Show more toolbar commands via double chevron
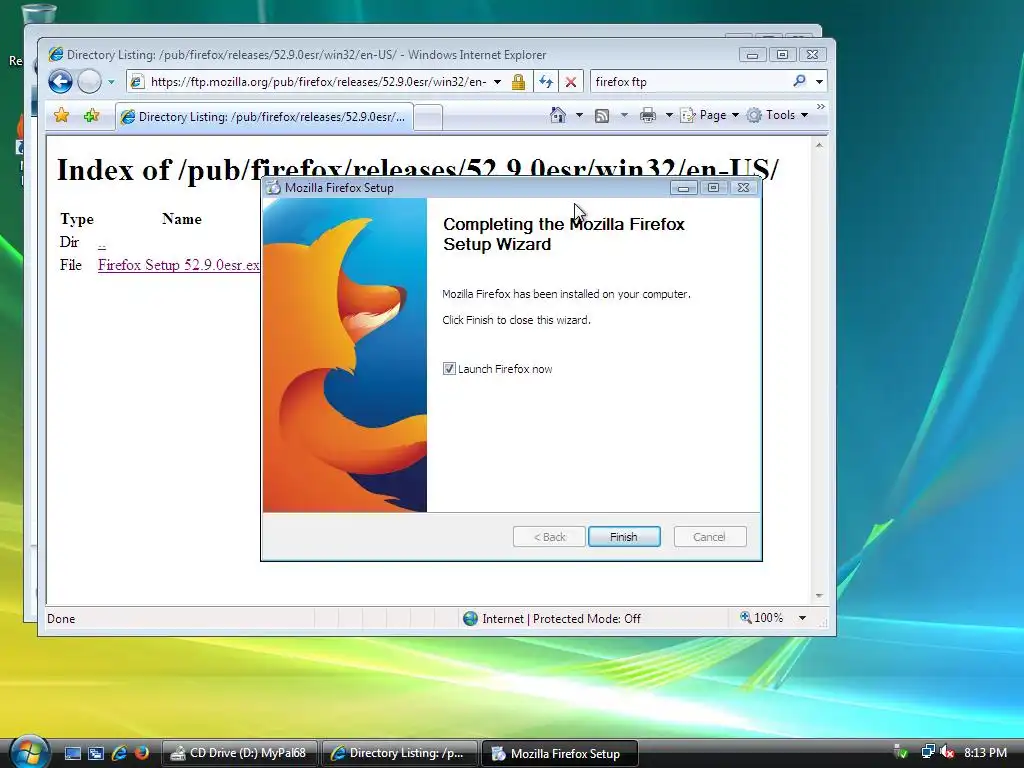This screenshot has width=1024, height=768. click(821, 106)
